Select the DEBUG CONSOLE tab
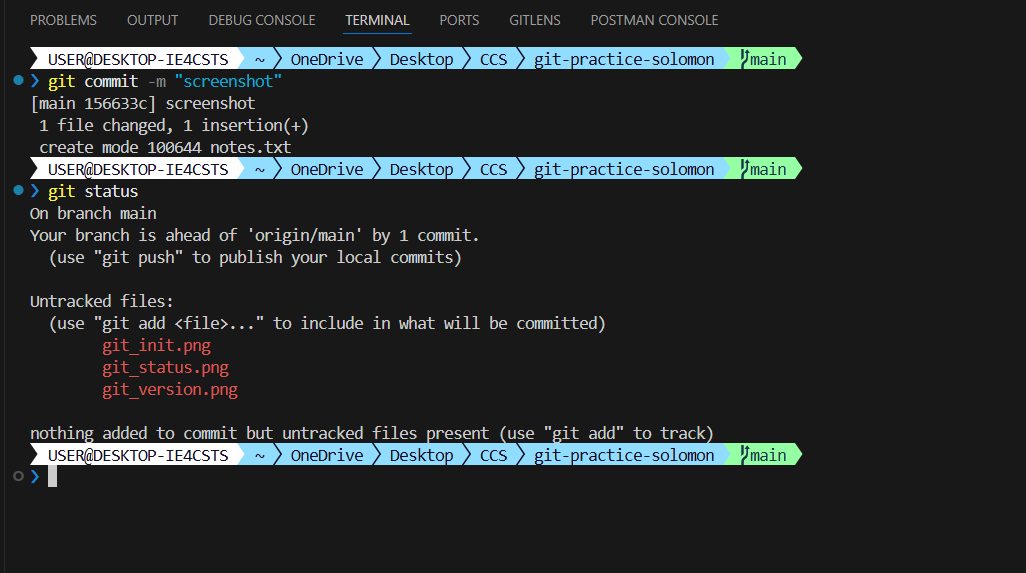Image resolution: width=1026 pixels, height=573 pixels. [262, 20]
